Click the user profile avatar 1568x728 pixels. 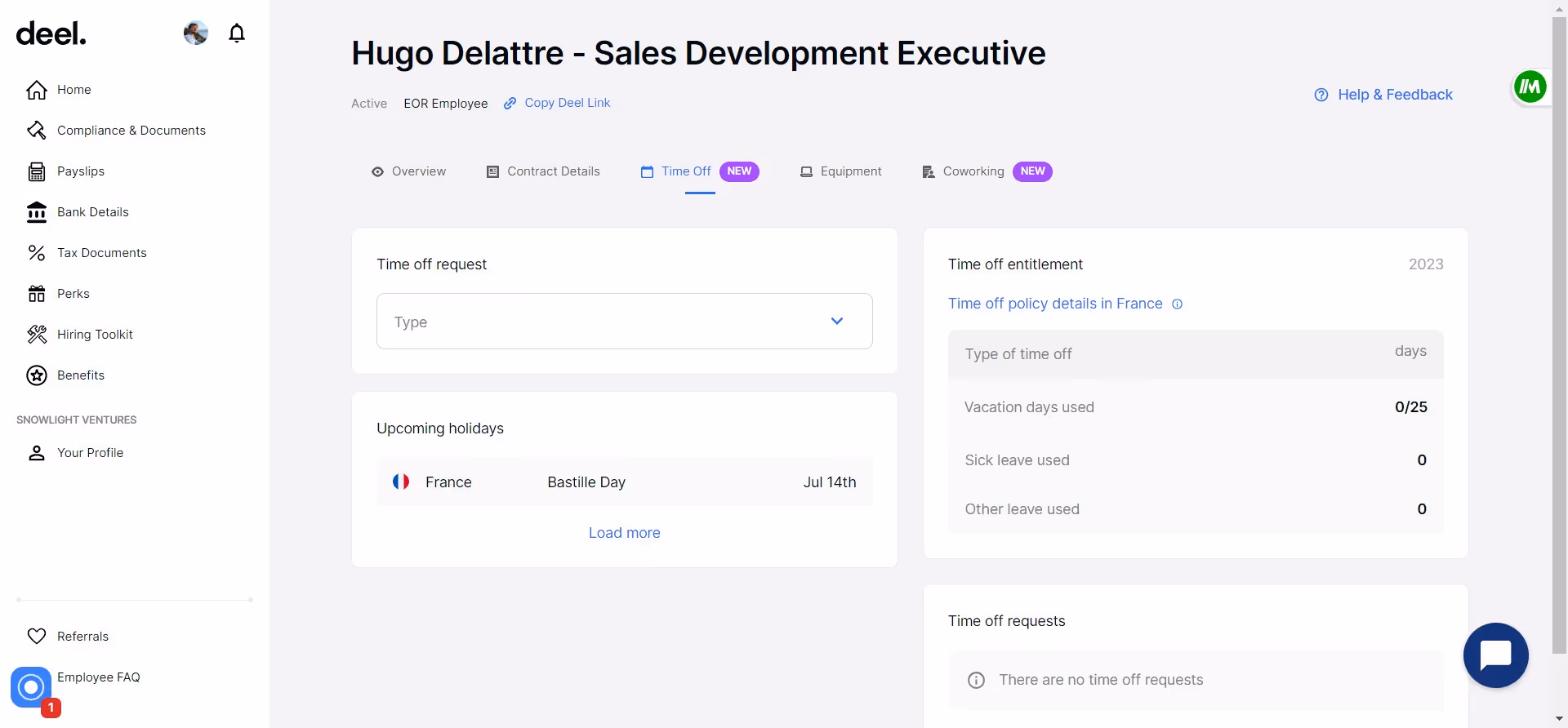[196, 33]
